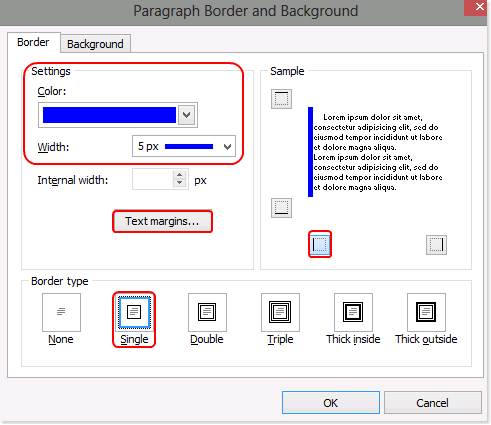Focus the Internal width input field
The width and height of the screenshot is (491, 425).
tap(153, 179)
